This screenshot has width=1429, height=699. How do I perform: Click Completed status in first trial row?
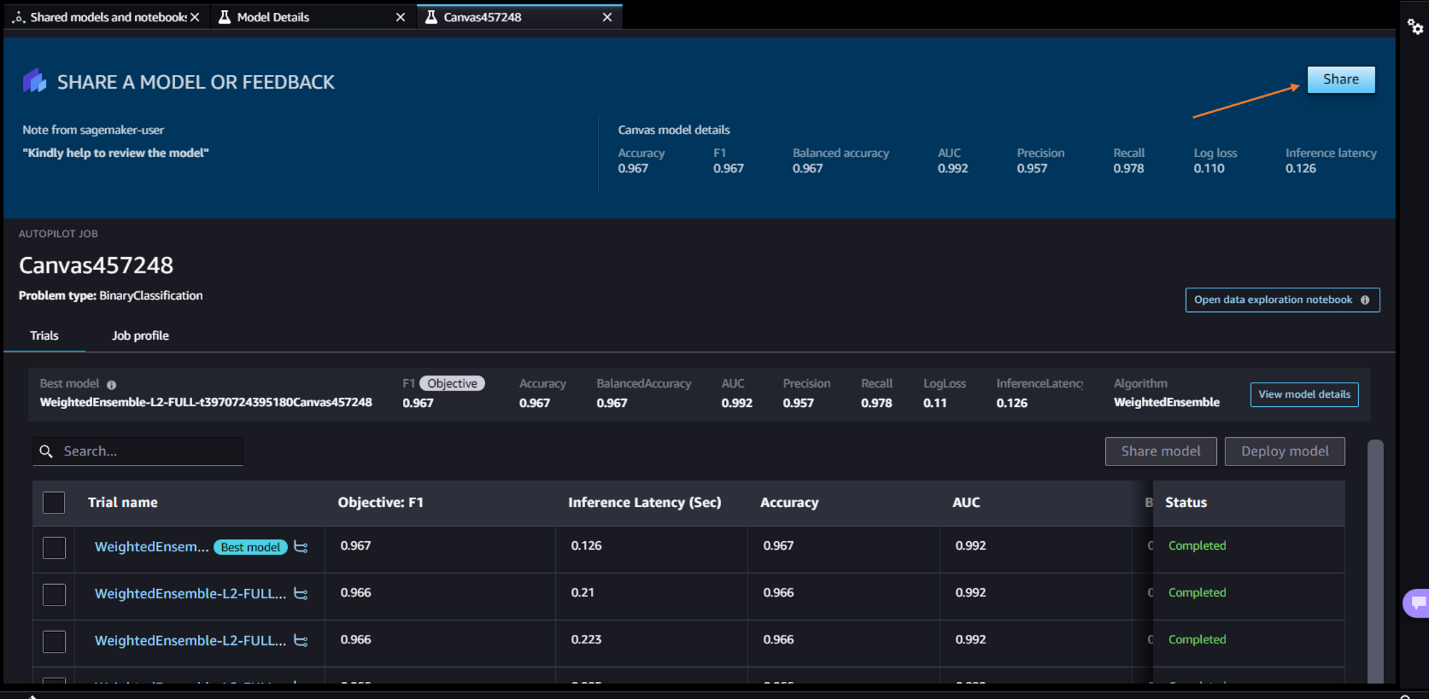tap(1197, 546)
